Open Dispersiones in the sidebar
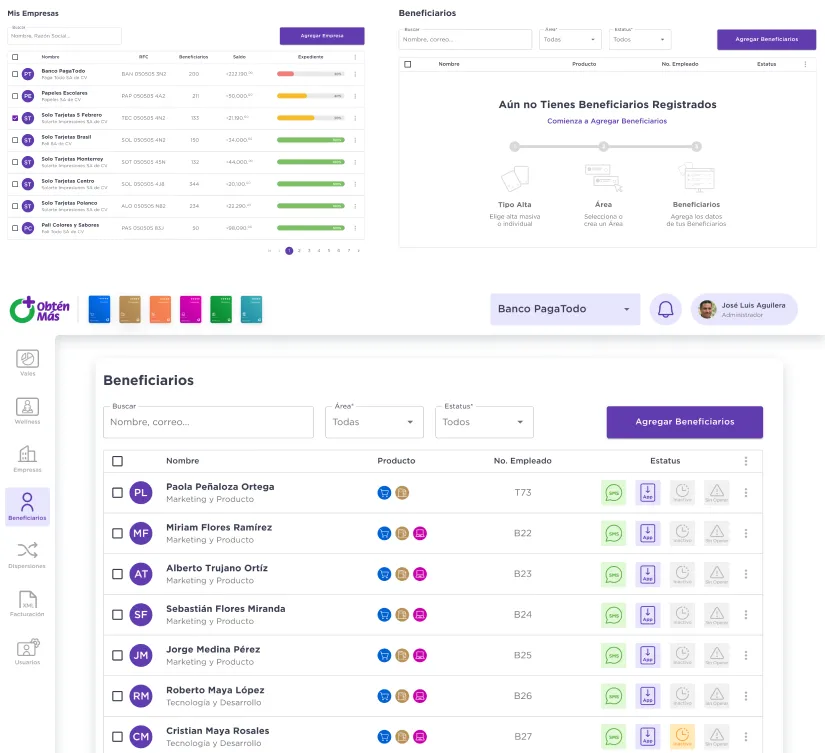This screenshot has height=753, width=825. [27, 553]
